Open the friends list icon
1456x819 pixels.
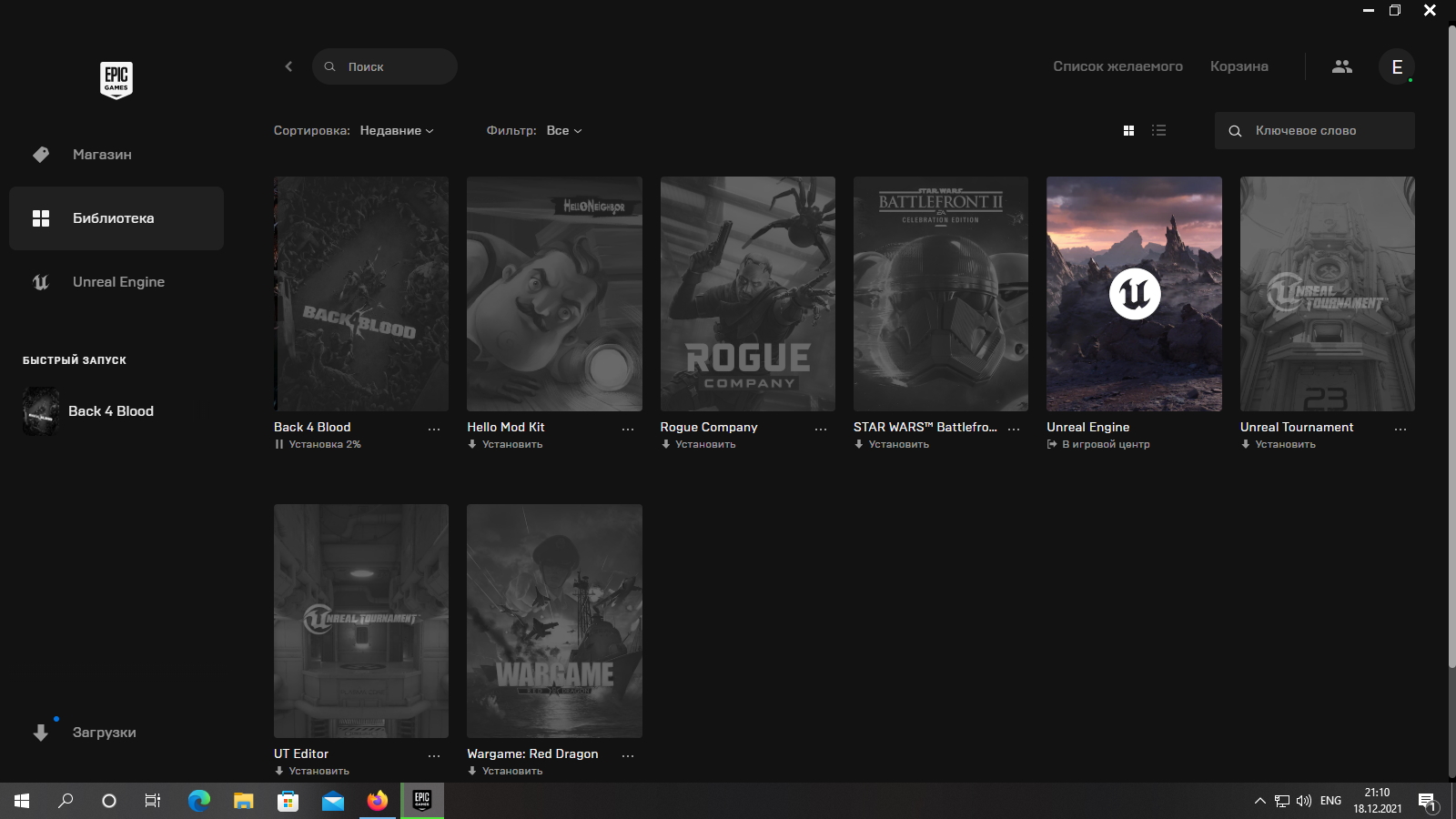tap(1342, 66)
